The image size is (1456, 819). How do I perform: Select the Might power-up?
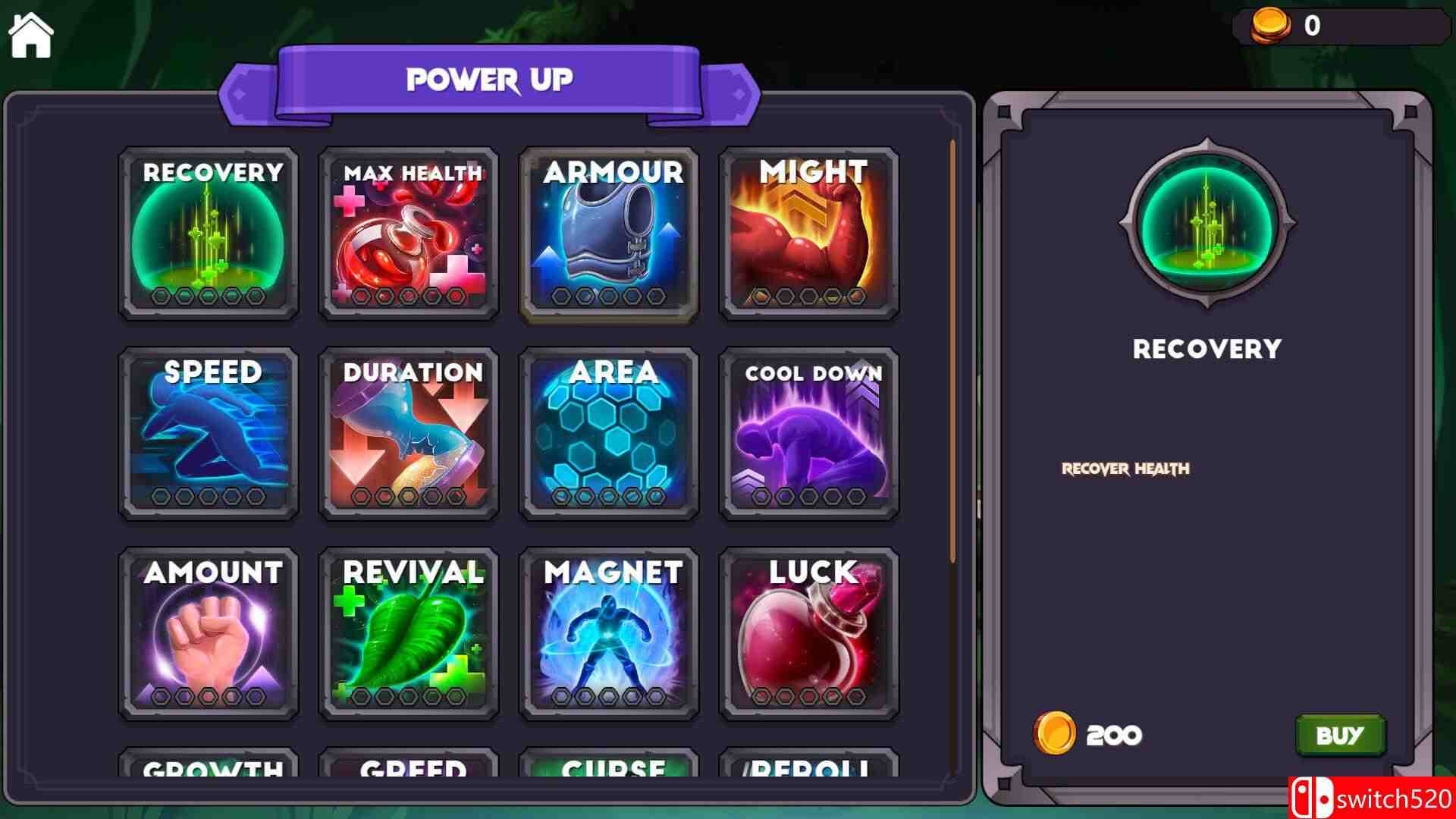point(809,233)
